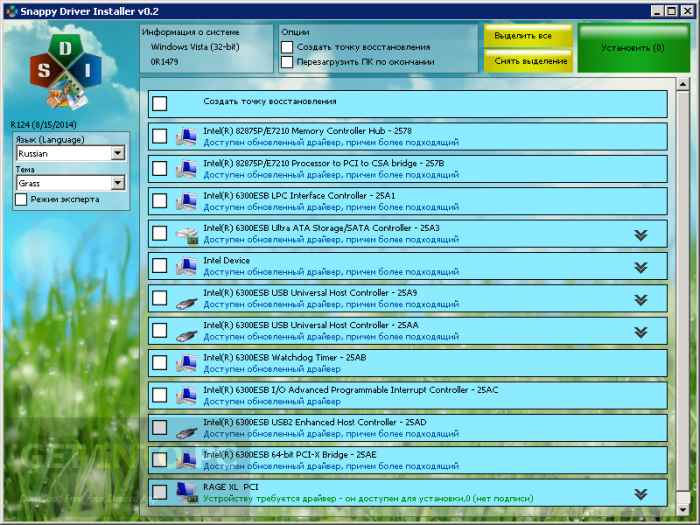Open the theme dropdown showing Grass
The image size is (700, 525).
click(118, 183)
